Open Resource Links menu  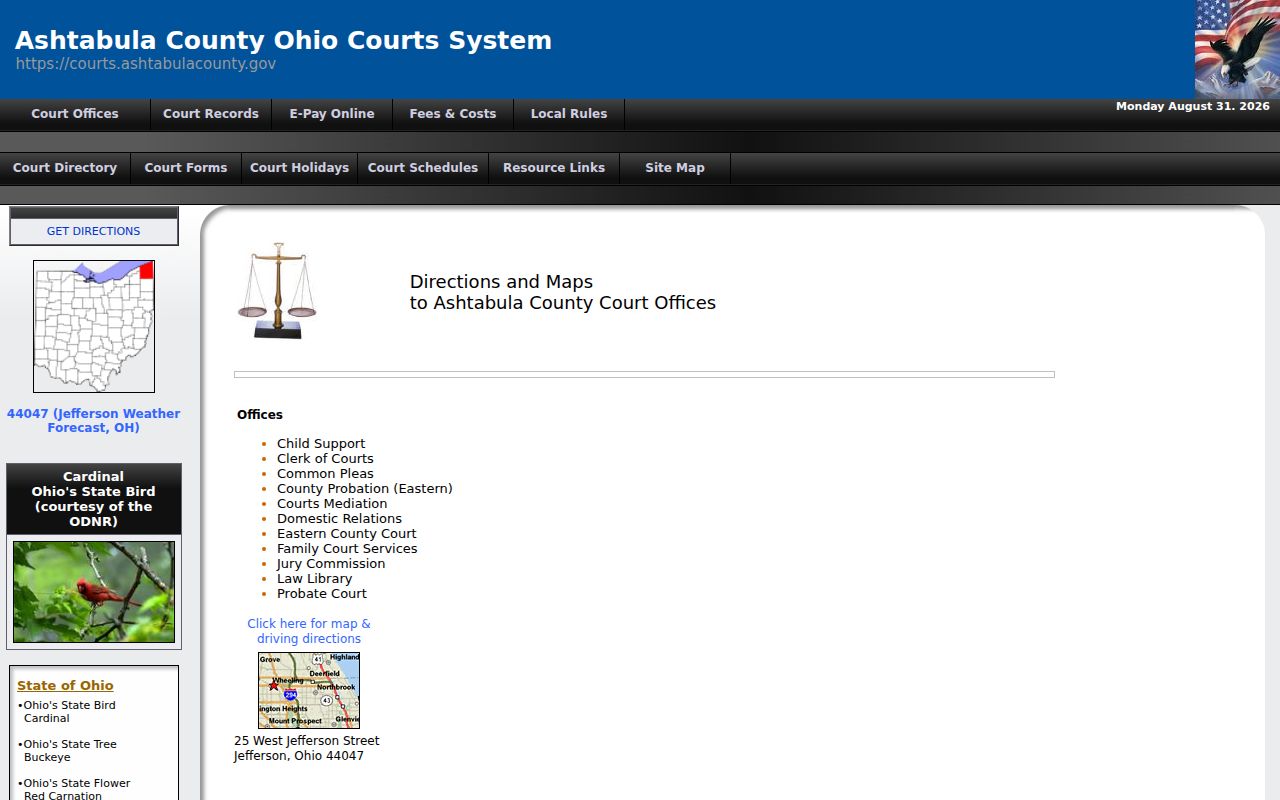click(554, 168)
